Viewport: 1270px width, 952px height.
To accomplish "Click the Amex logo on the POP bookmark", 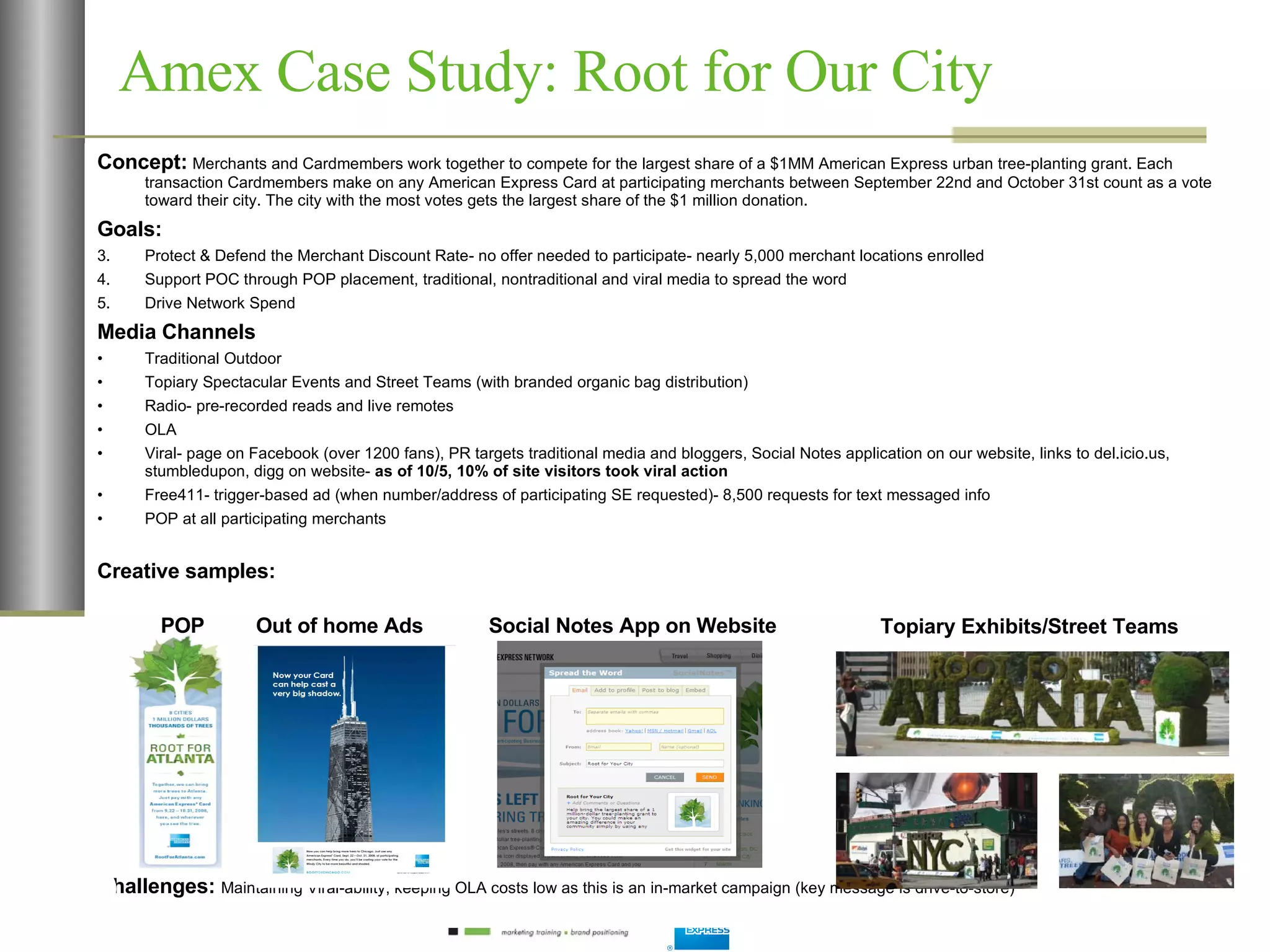I will 180,840.
